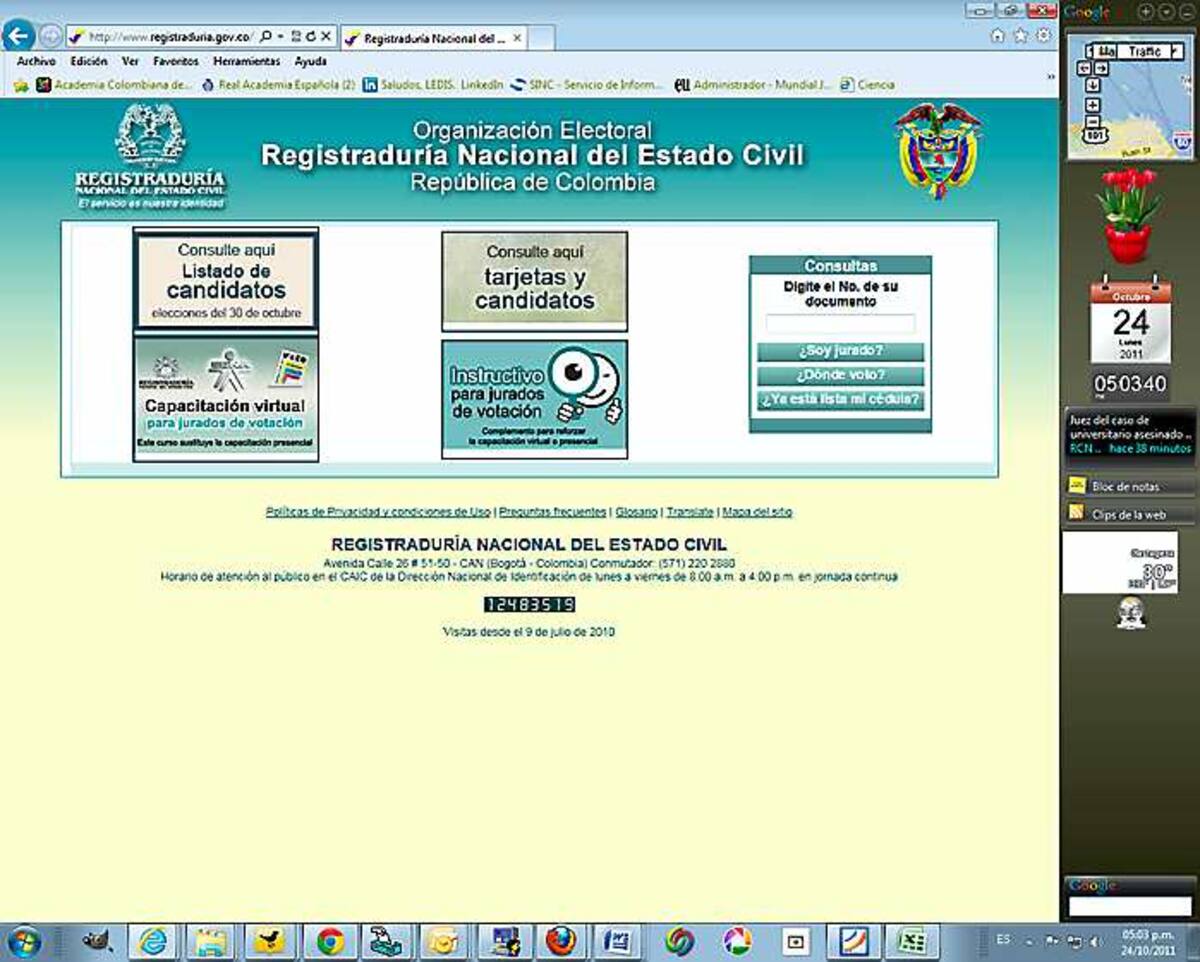
Task: Open the Preguntas frecuentes link
Action: pyautogui.click(x=553, y=512)
